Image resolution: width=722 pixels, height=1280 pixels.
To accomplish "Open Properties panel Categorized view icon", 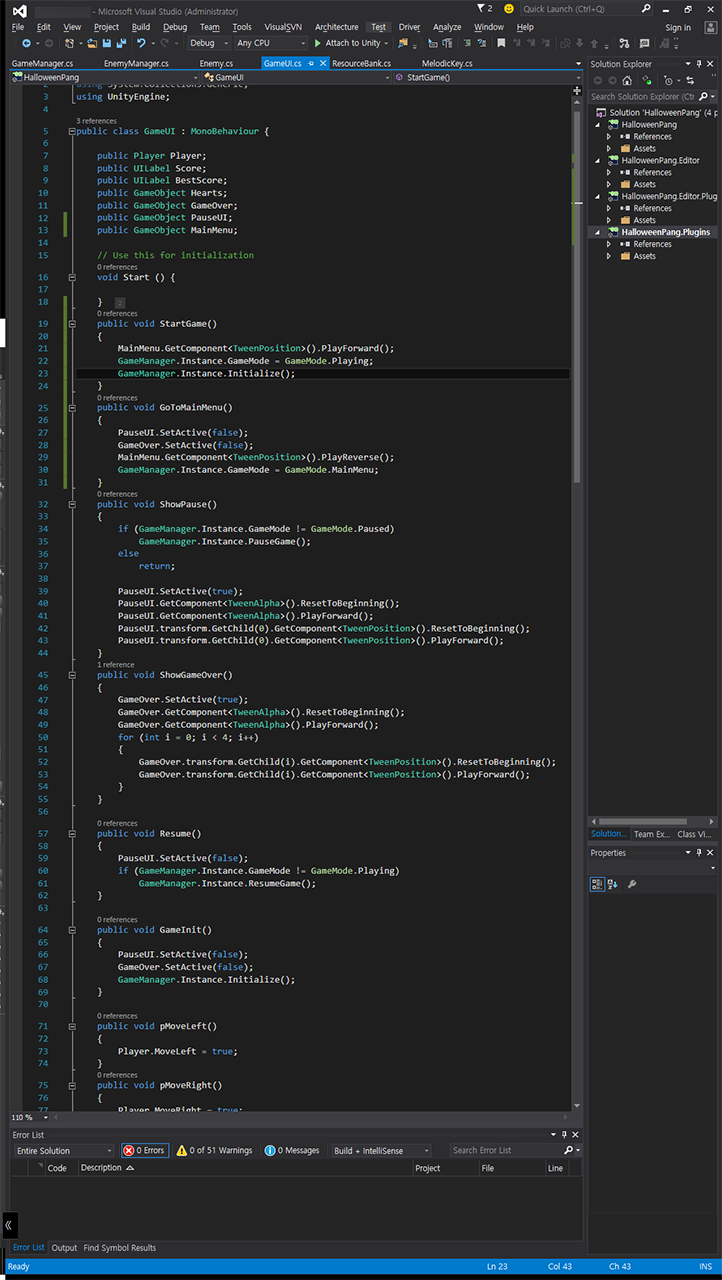I will pos(597,884).
